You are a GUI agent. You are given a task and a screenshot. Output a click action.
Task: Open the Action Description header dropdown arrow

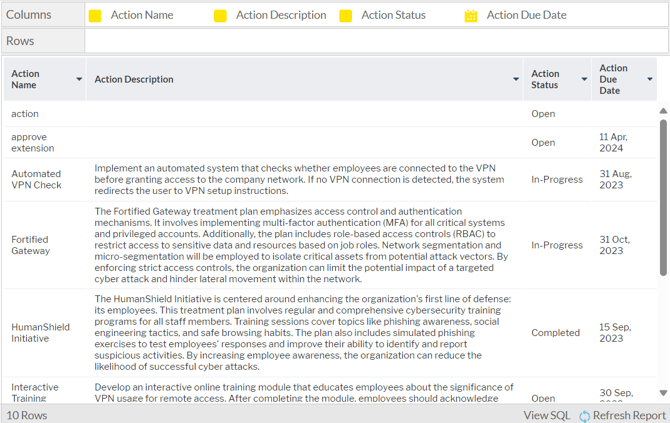(x=516, y=79)
